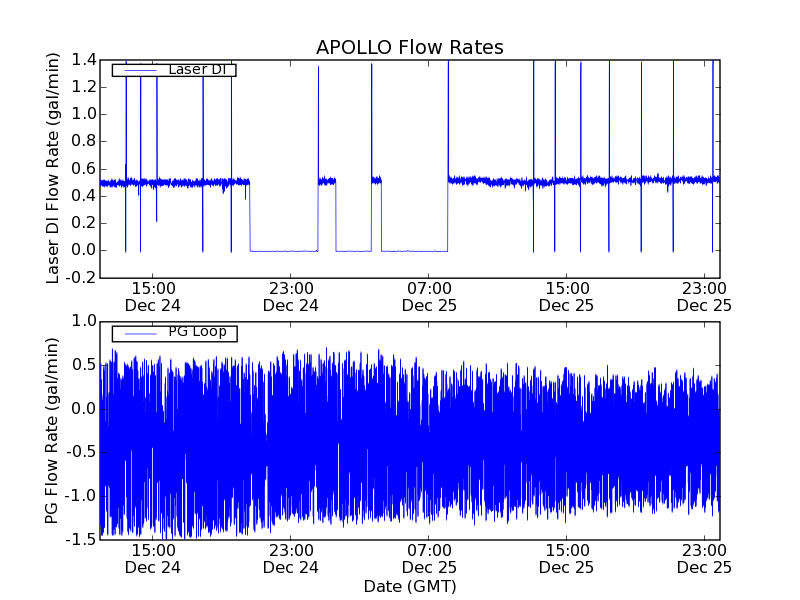Click top plot 0.8 y-axis tick label

tap(84, 141)
